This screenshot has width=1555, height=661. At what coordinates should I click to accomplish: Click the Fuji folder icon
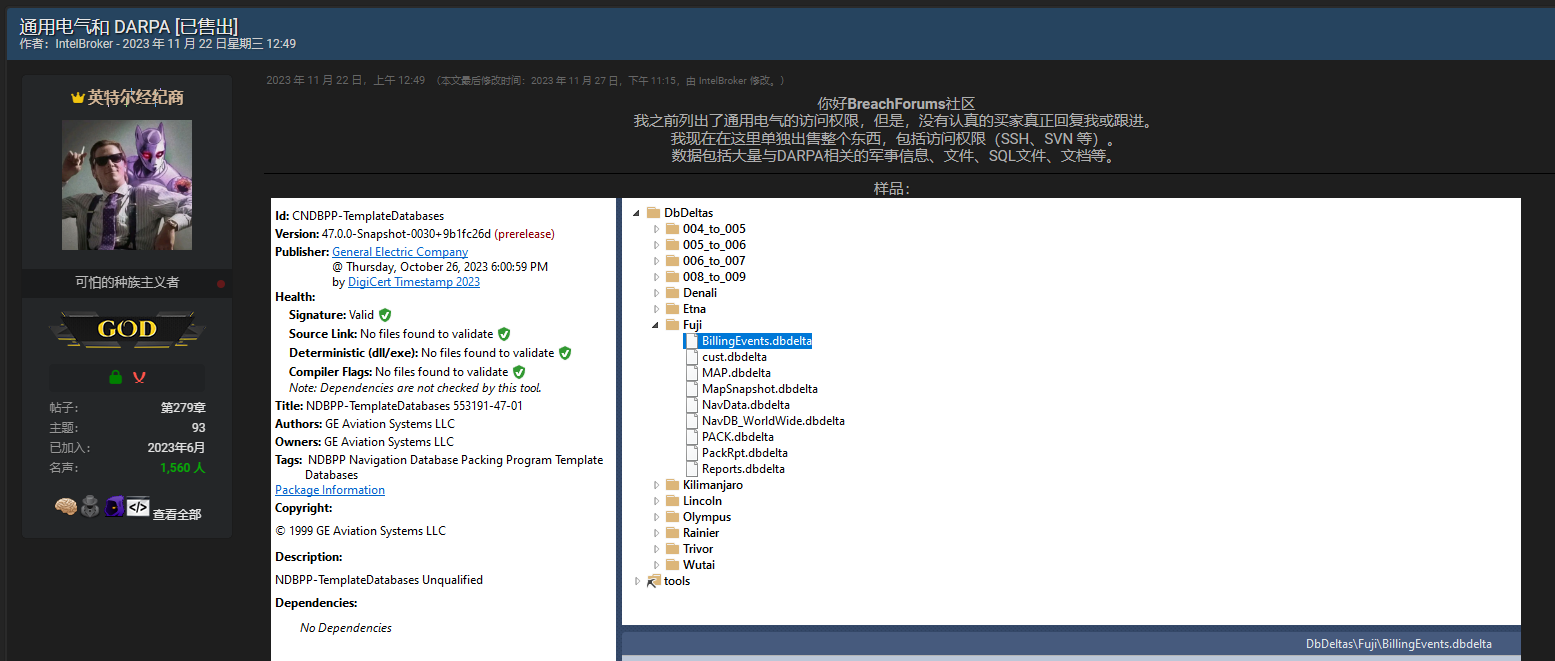coord(672,325)
